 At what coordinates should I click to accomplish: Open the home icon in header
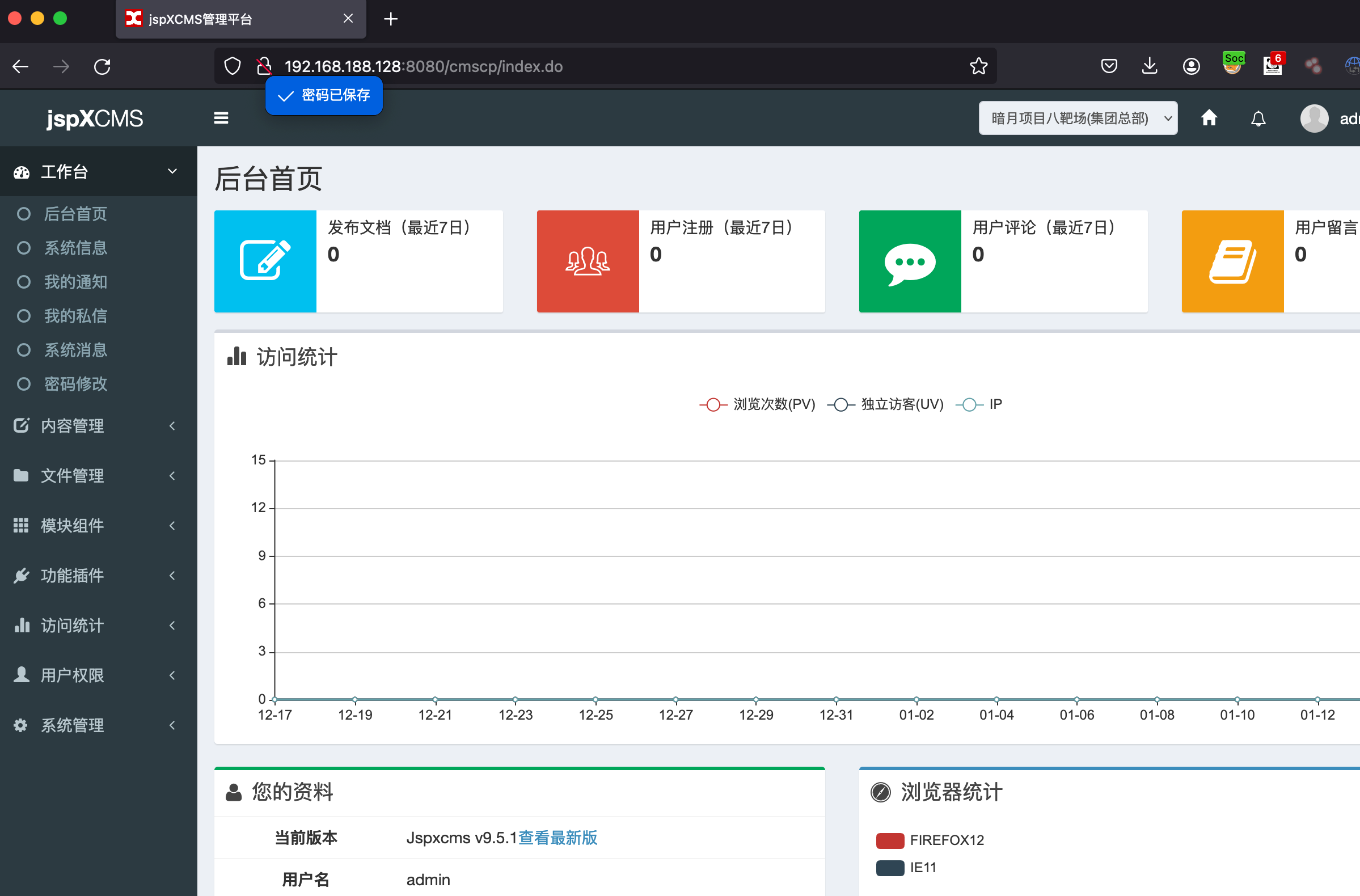tap(1209, 119)
